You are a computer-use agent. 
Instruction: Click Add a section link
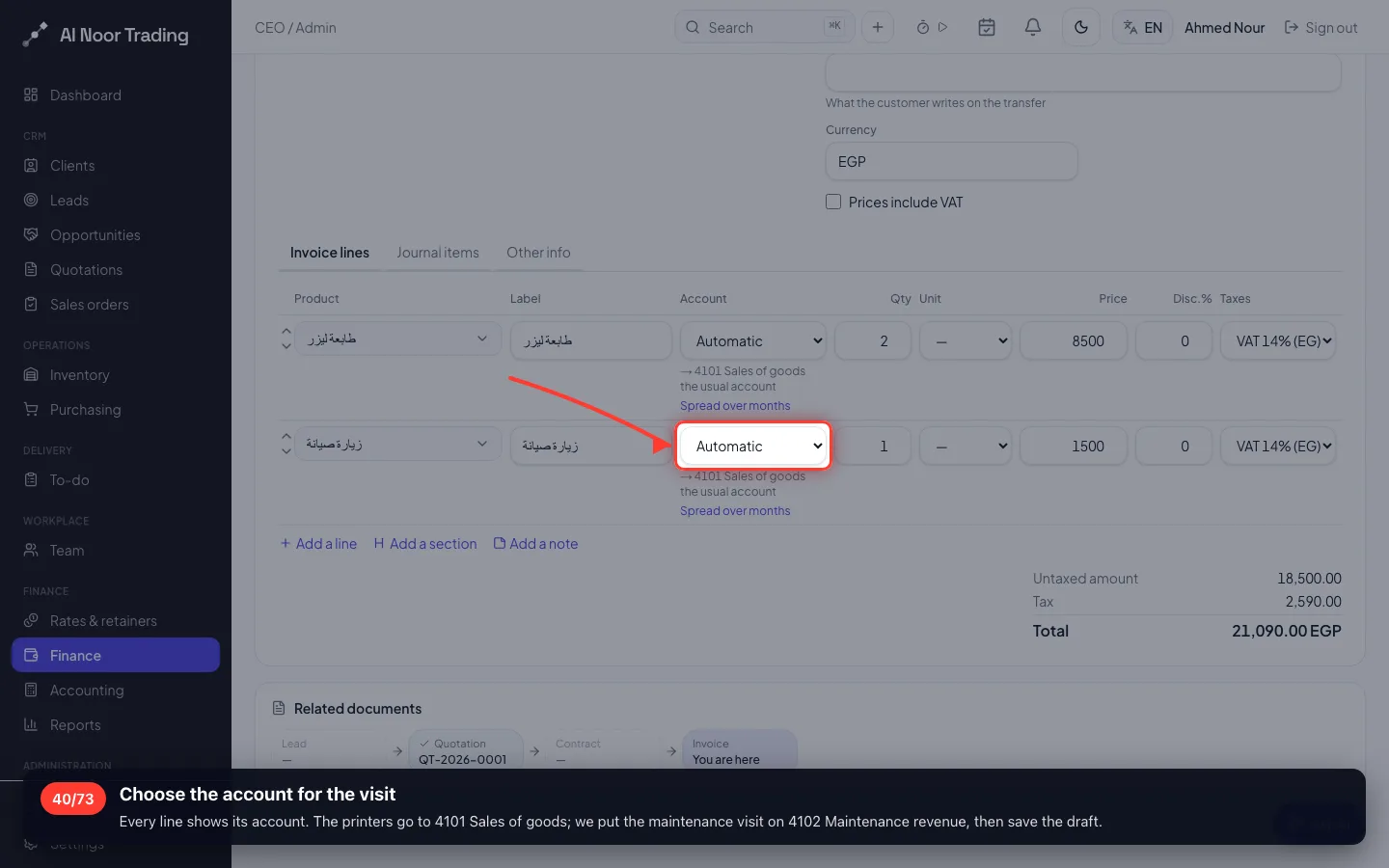(425, 544)
